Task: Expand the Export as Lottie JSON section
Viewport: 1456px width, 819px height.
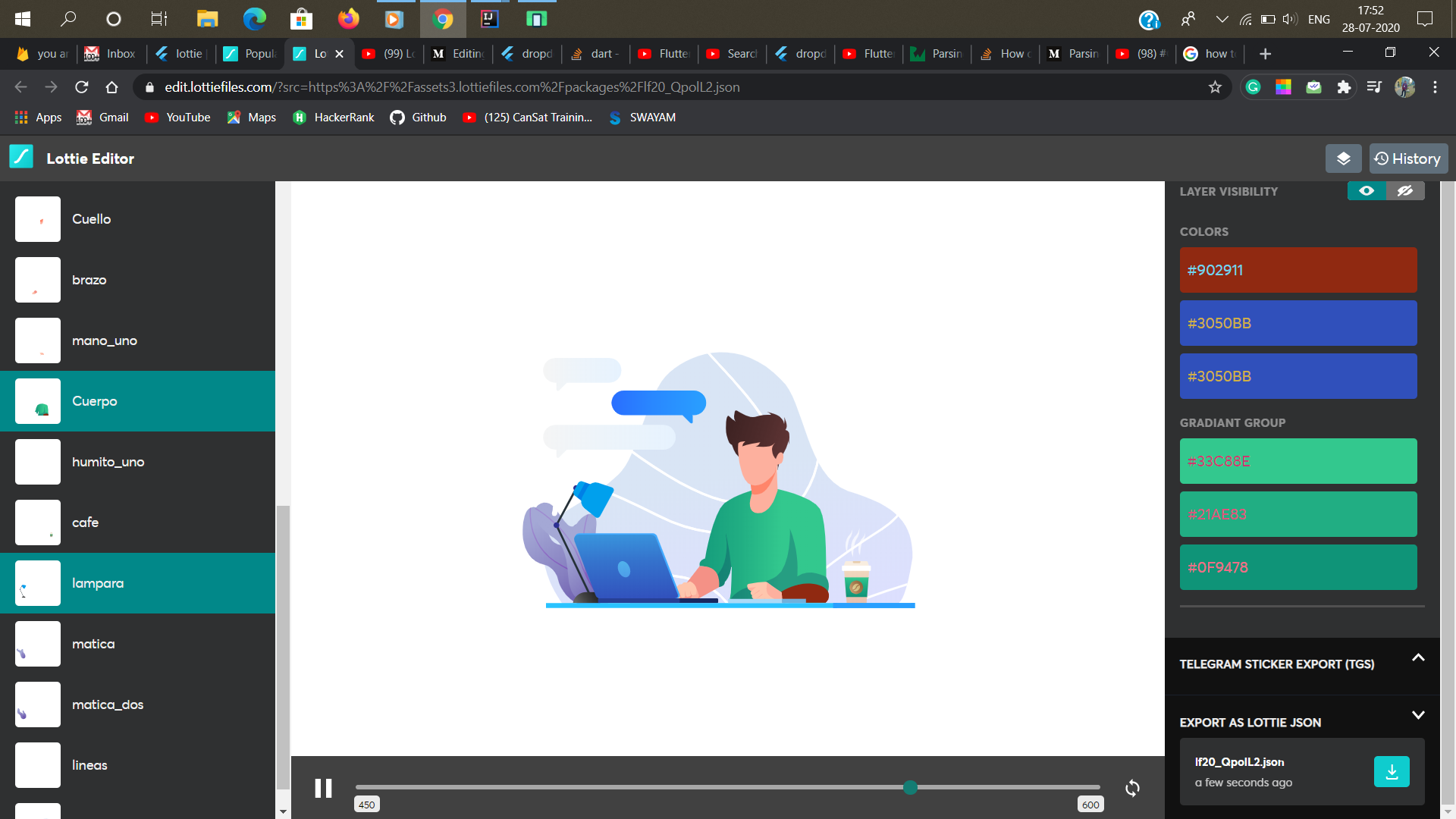Action: tap(1419, 716)
